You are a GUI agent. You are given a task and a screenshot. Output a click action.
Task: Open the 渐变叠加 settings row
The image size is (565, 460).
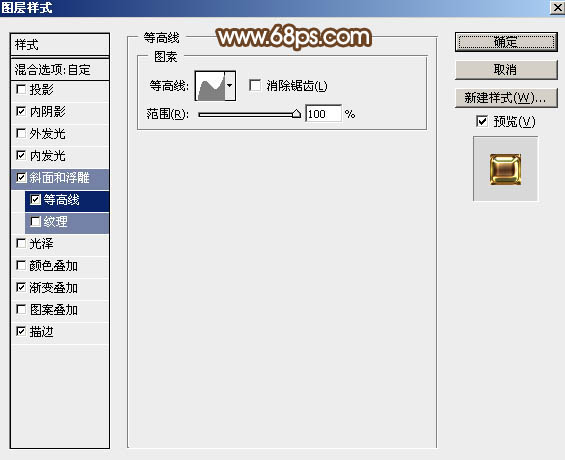60,289
